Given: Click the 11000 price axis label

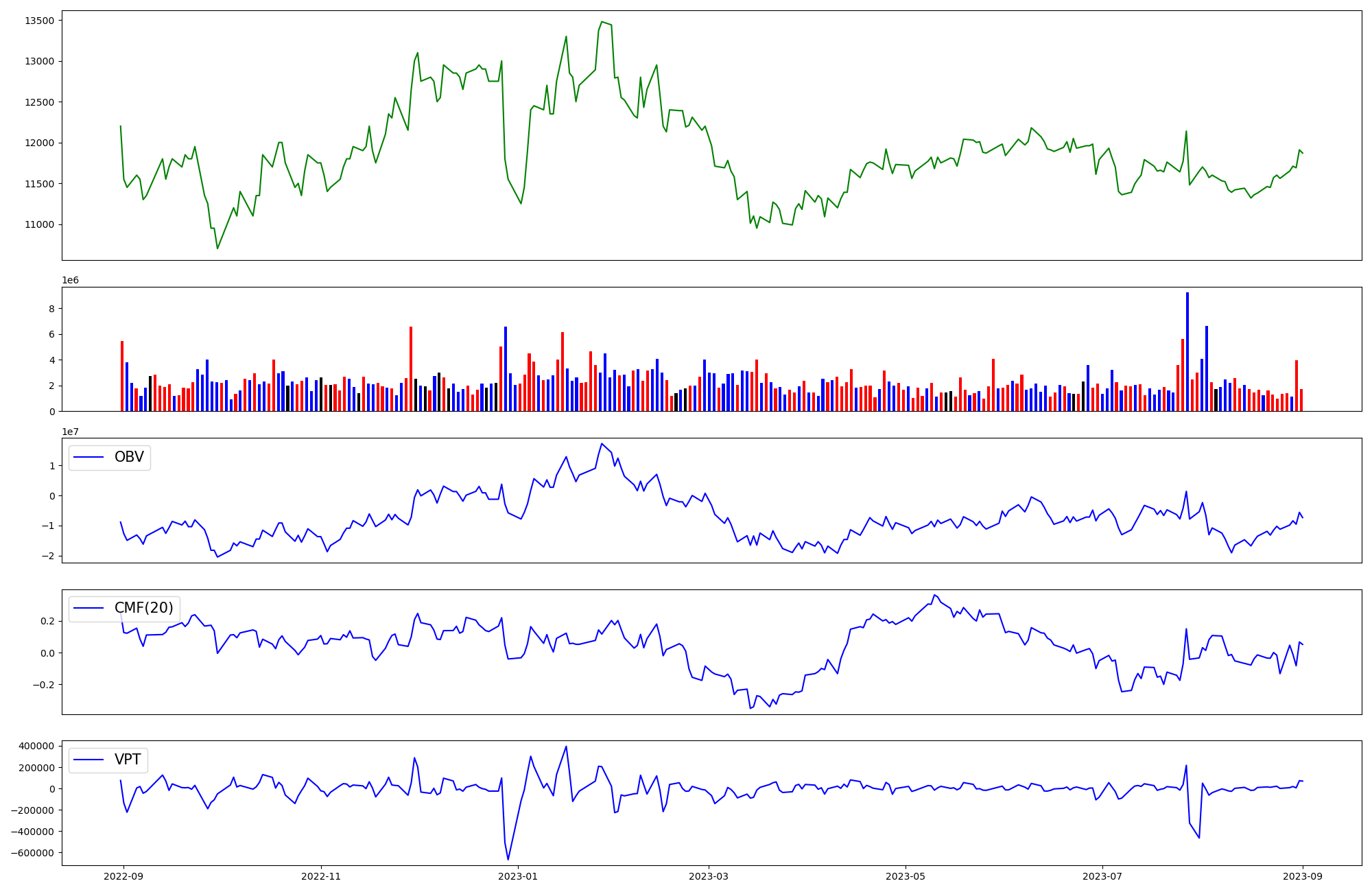Looking at the screenshot, I should coord(39,224).
